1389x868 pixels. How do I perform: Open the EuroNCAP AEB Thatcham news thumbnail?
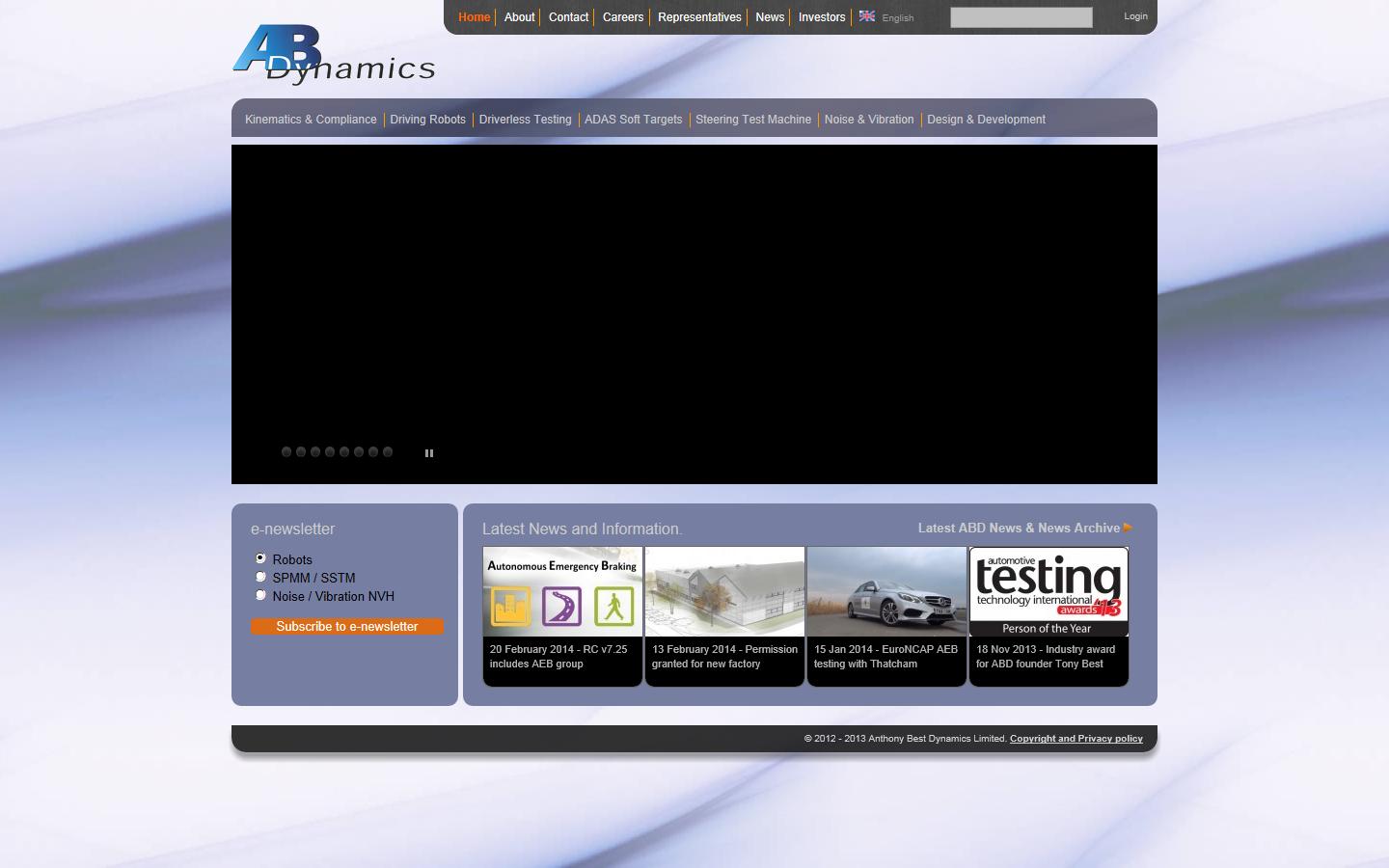point(886,591)
